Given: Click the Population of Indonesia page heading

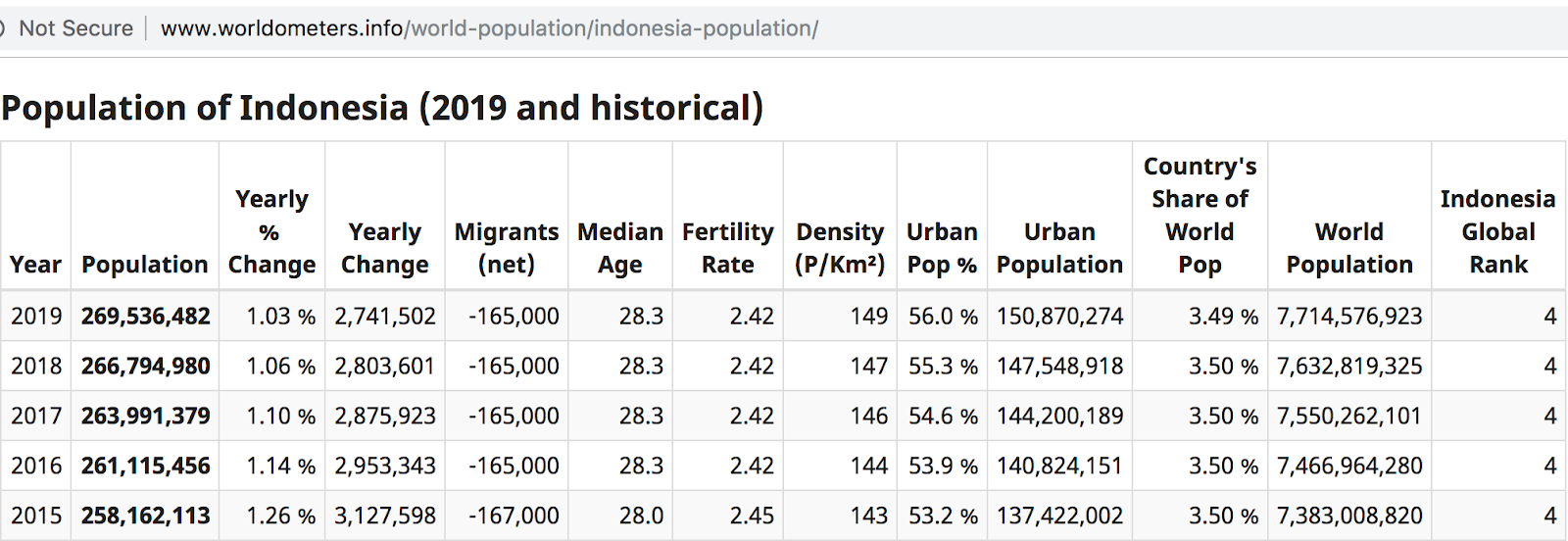Looking at the screenshot, I should 382,107.
